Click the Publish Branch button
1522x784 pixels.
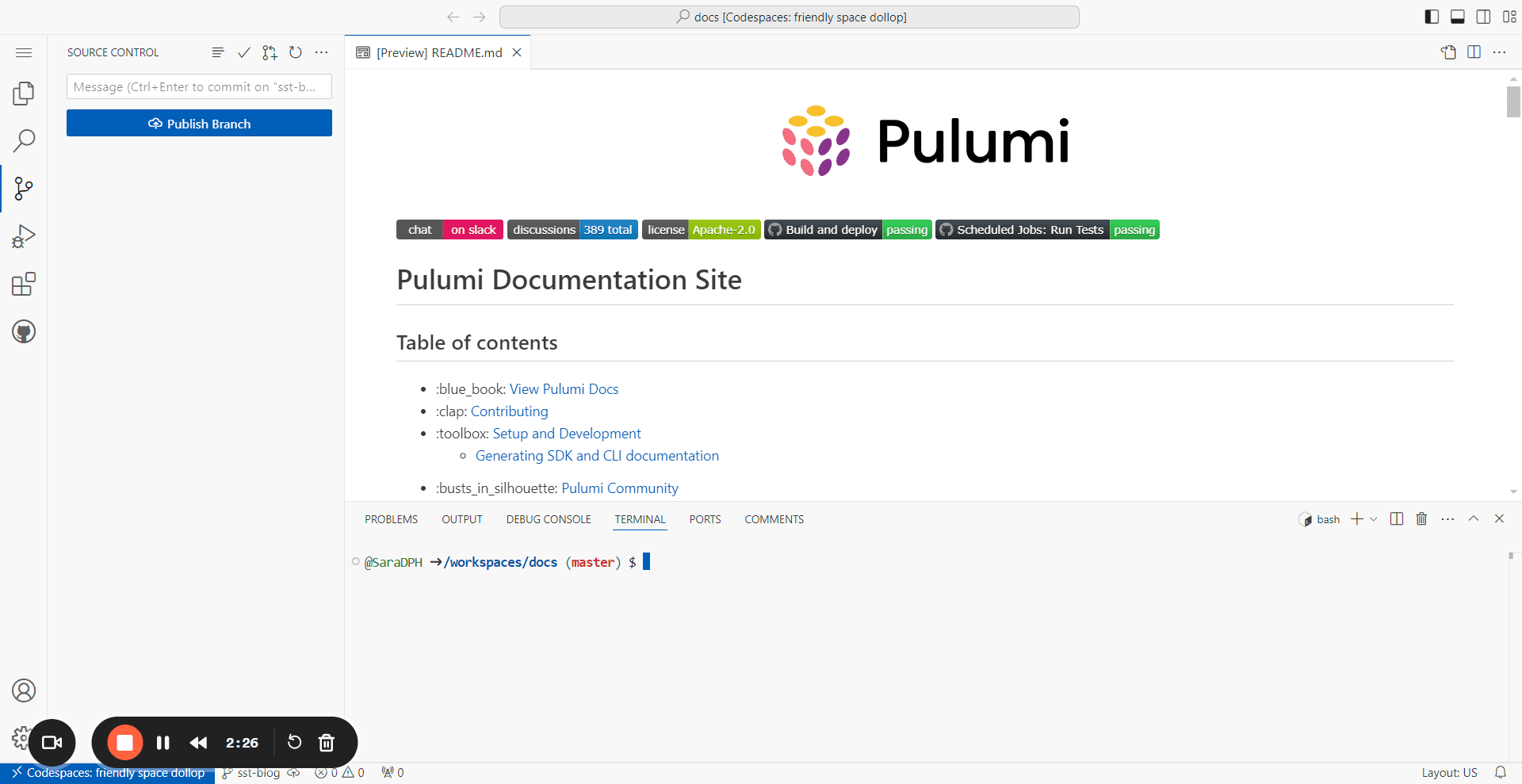coord(199,124)
